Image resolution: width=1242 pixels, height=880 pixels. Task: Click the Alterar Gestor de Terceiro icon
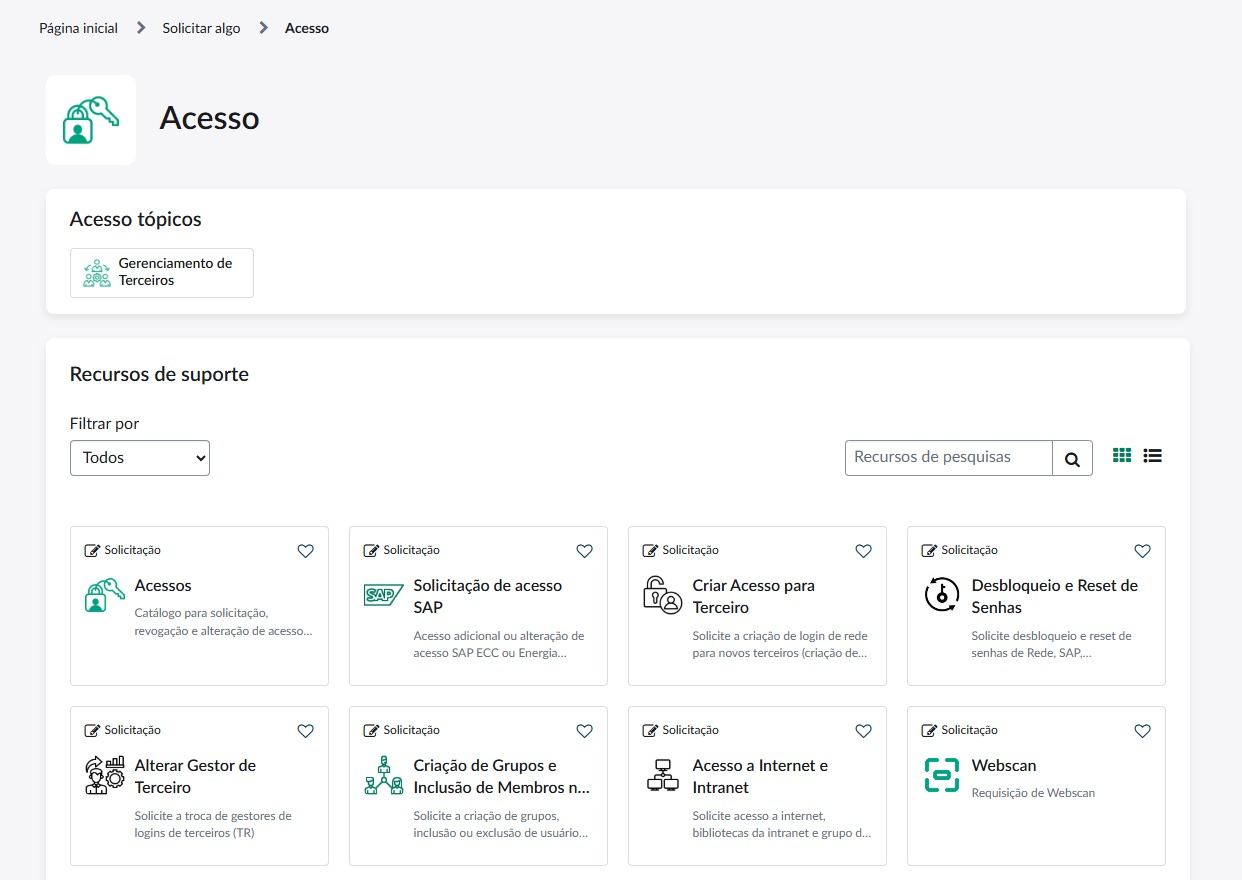click(104, 775)
